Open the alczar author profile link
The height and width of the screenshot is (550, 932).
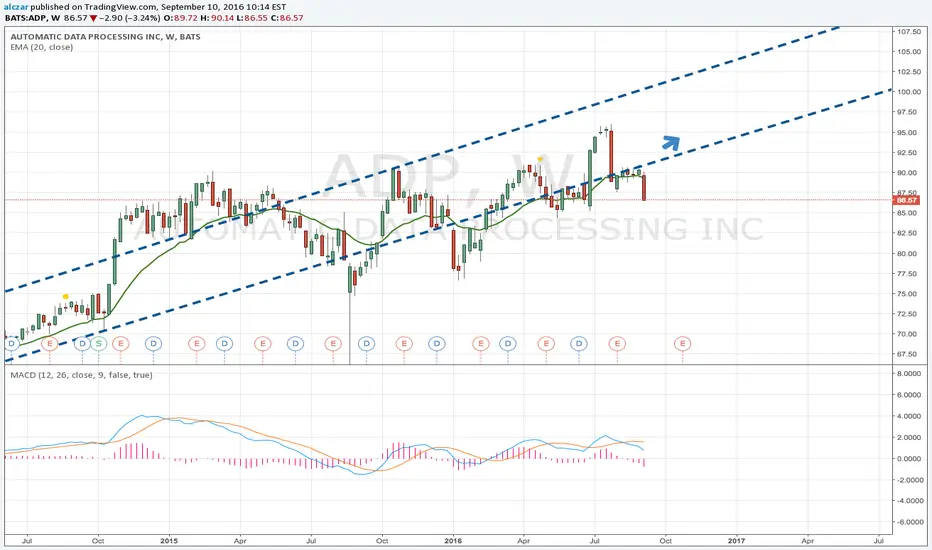(16, 7)
